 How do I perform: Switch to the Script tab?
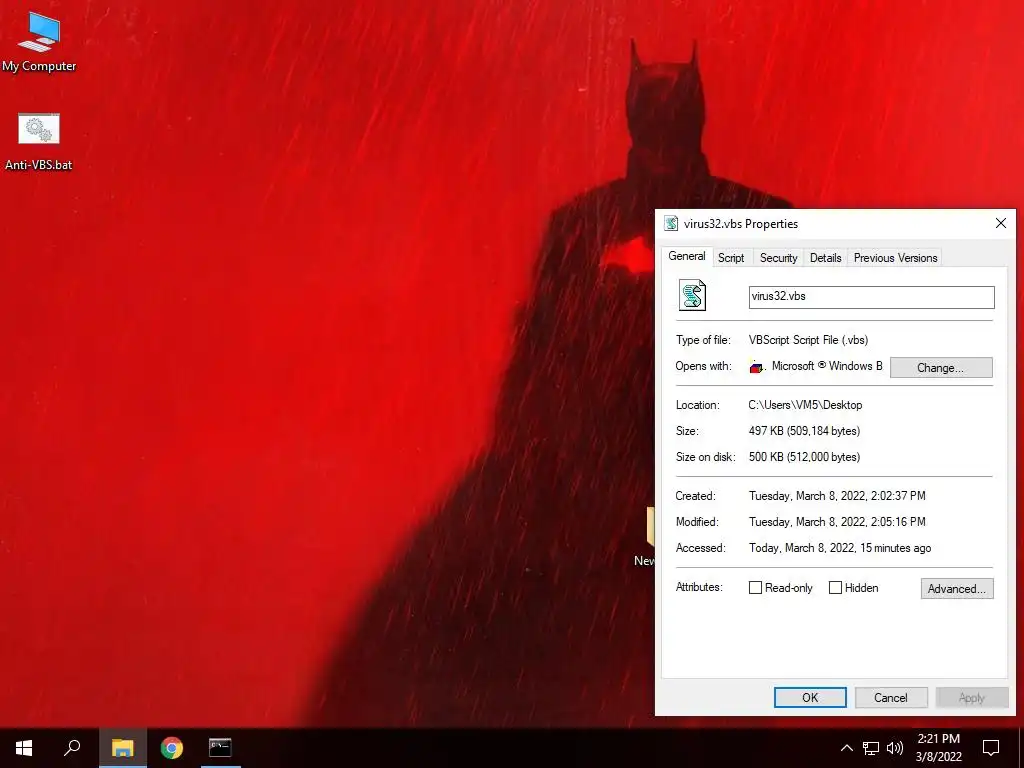731,258
